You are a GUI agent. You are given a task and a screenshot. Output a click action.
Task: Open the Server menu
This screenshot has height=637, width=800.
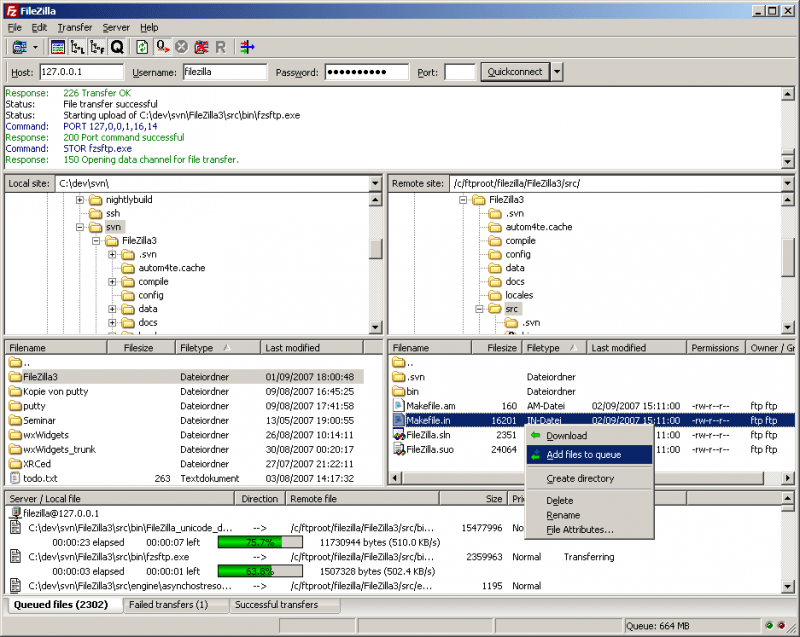pyautogui.click(x=114, y=27)
